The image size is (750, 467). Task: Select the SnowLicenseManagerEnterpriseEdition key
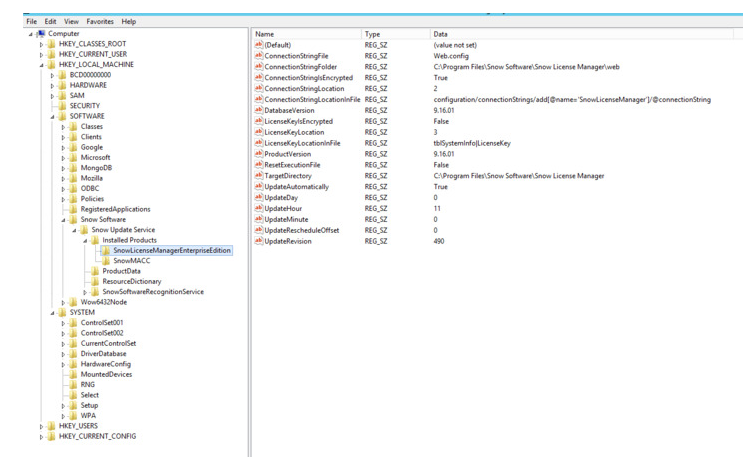[x=172, y=250]
